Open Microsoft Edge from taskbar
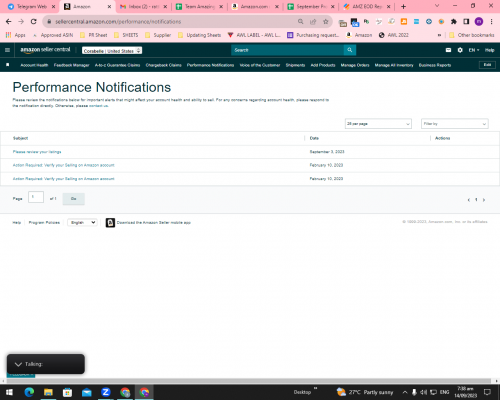The width and height of the screenshot is (500, 400). pos(29,392)
